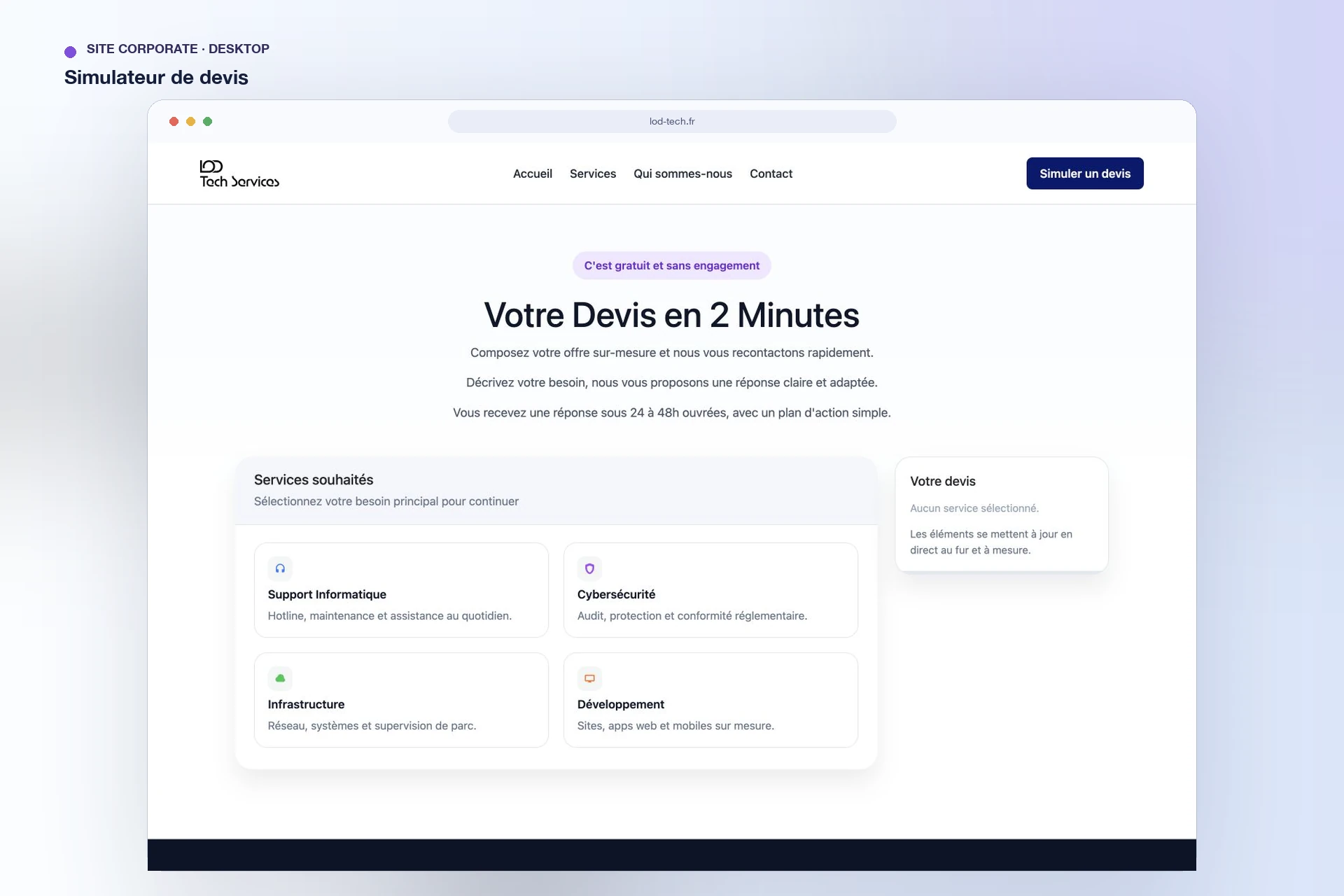The image size is (1344, 896).
Task: Click the lod-tech.fr address bar
Action: coord(672,121)
